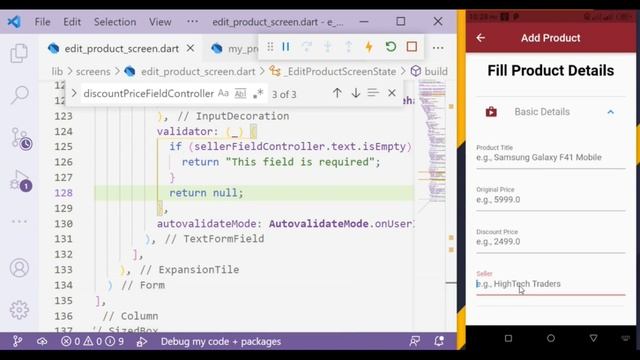Open the Explorer view in activity bar
The width and height of the screenshot is (640, 360).
19,53
